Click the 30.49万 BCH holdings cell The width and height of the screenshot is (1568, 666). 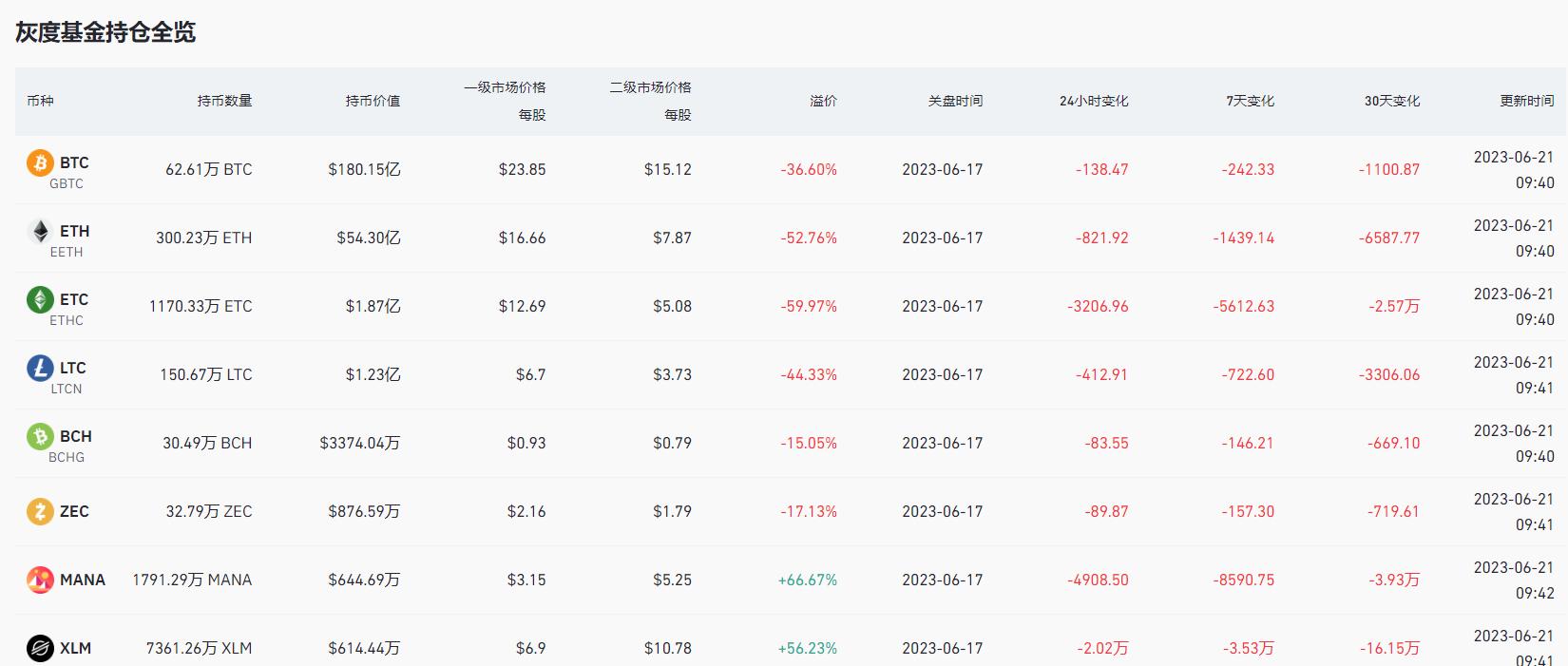(207, 443)
